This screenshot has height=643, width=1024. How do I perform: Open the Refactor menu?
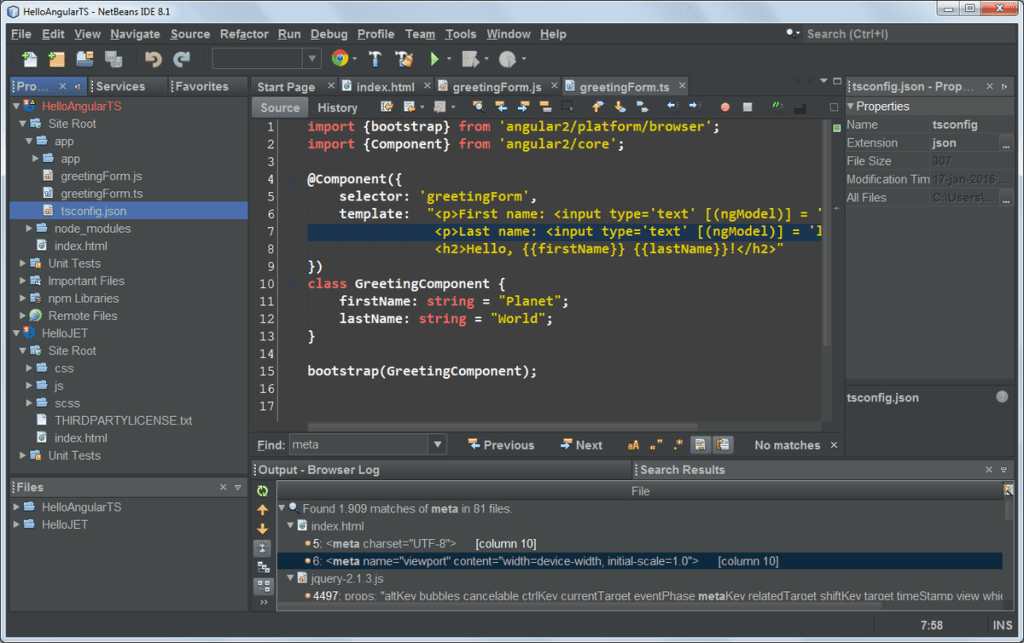244,33
